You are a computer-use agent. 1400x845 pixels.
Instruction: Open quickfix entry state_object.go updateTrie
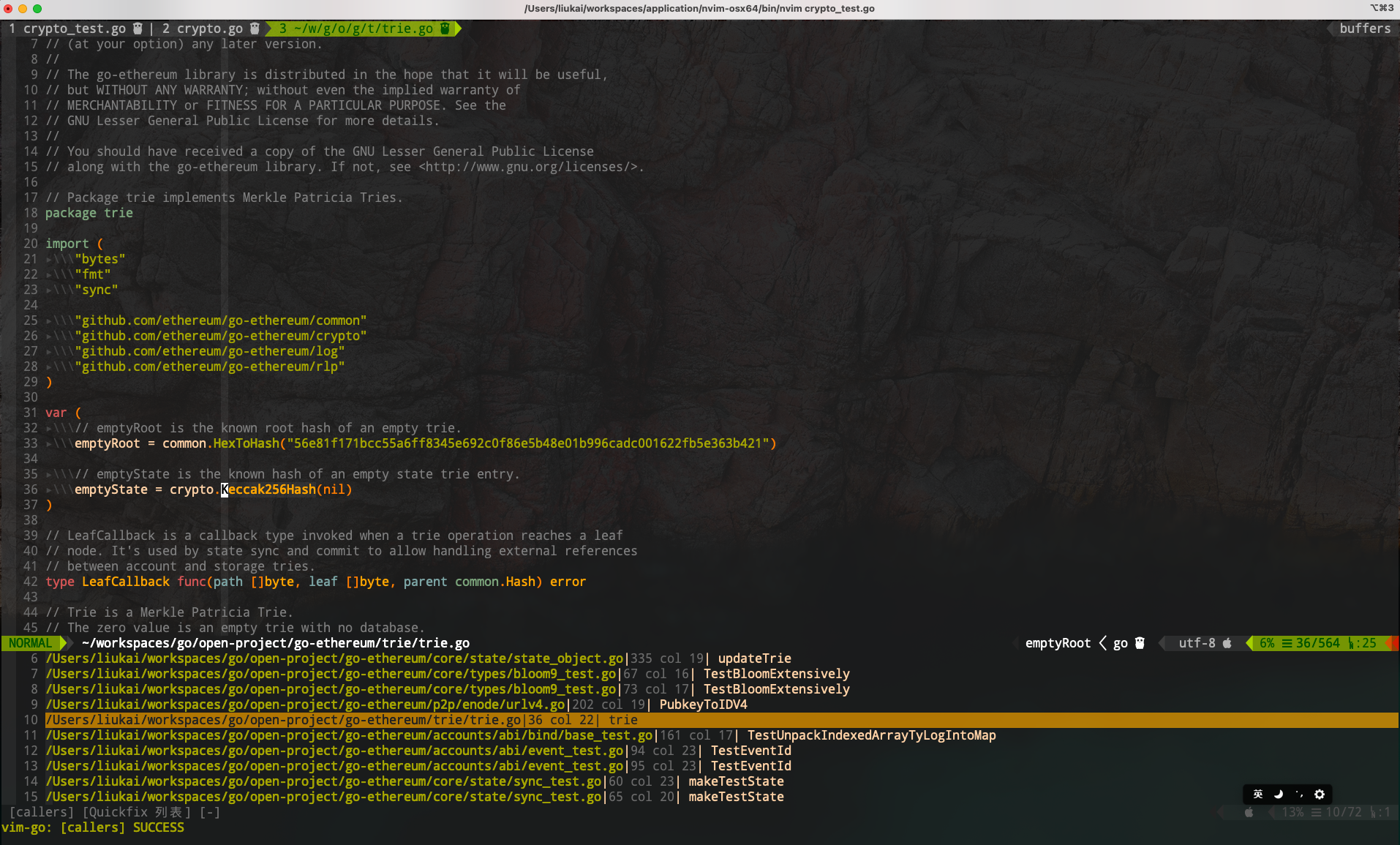(x=418, y=658)
